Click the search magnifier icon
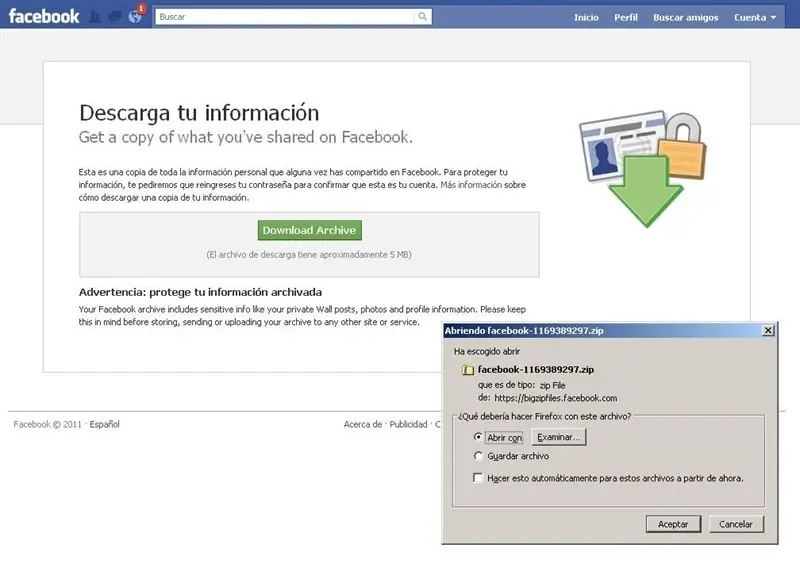 pyautogui.click(x=422, y=16)
